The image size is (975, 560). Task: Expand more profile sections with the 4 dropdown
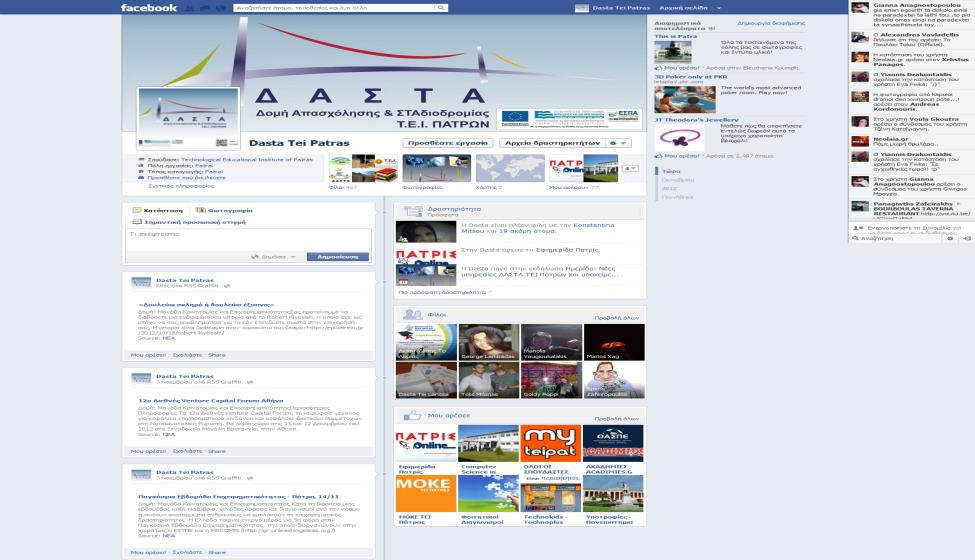631,168
